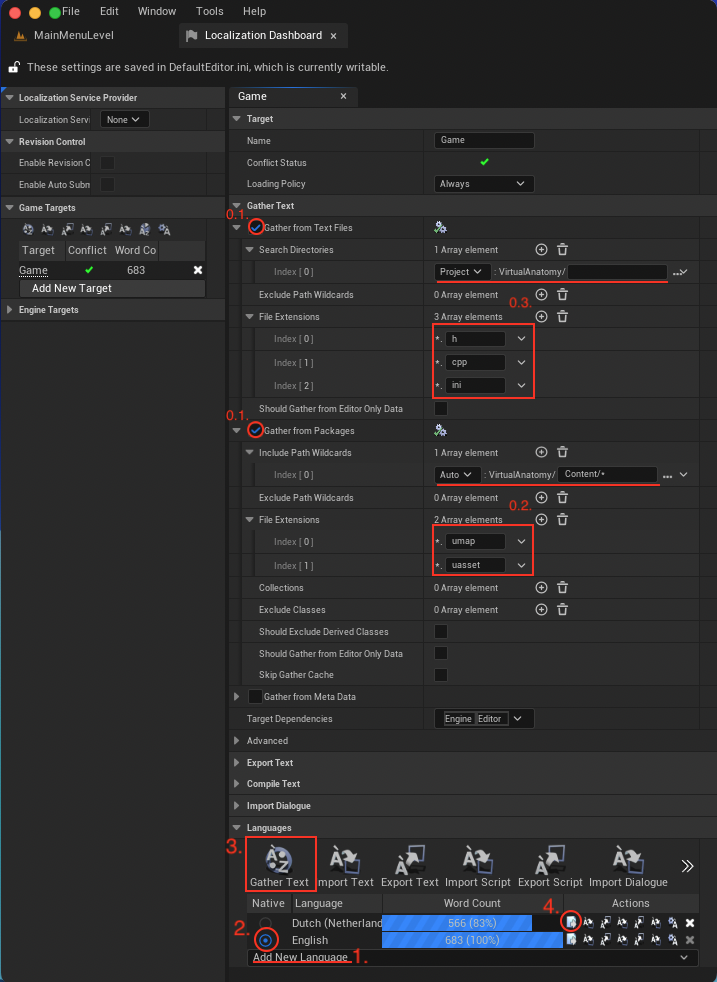Image resolution: width=717 pixels, height=982 pixels.
Task: Click the target Name input field
Action: pyautogui.click(x=484, y=141)
